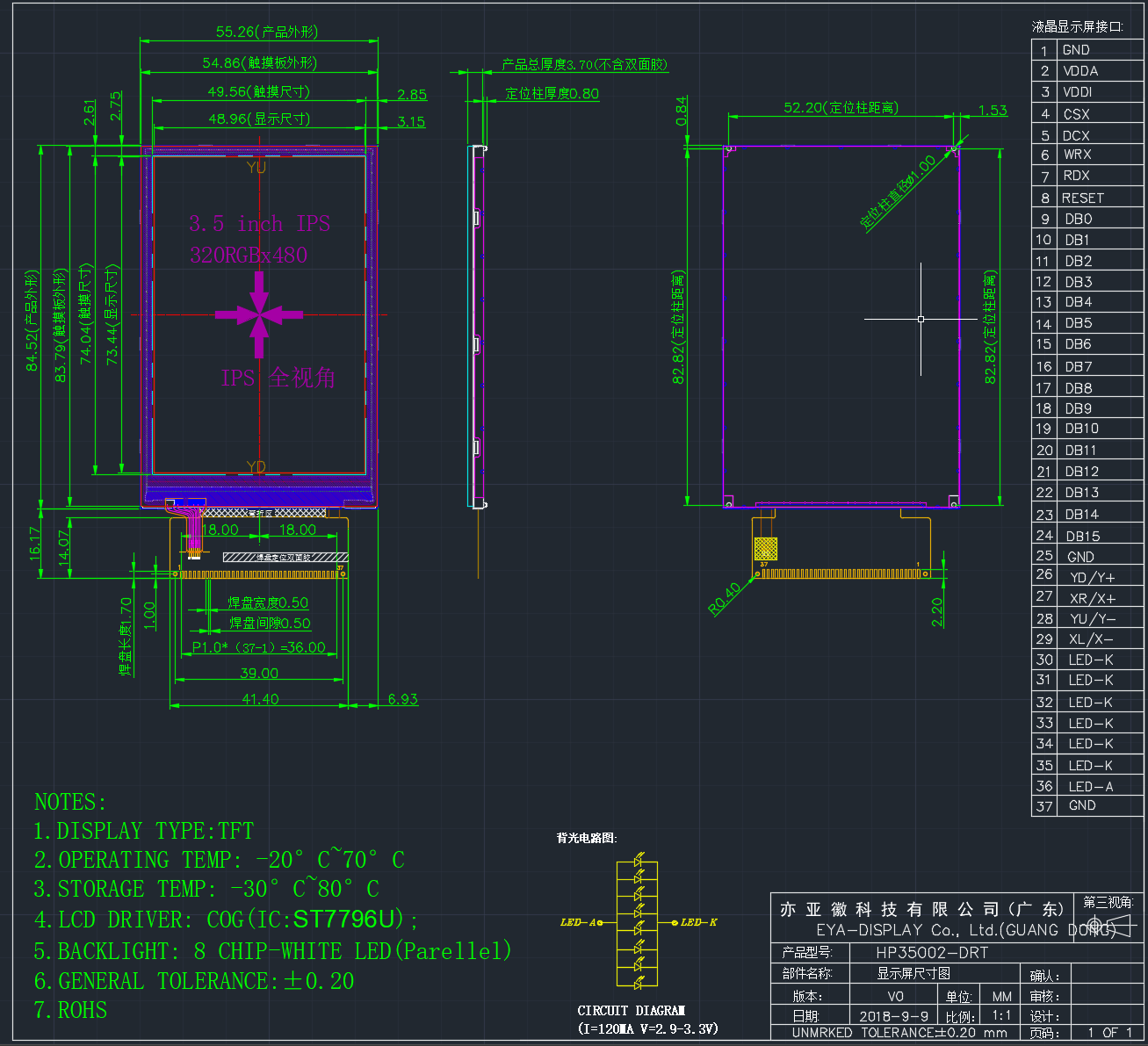This screenshot has height=1046, width=1148.
Task: Click pin 26 YD/Y+ table entry
Action: click(x=1087, y=577)
